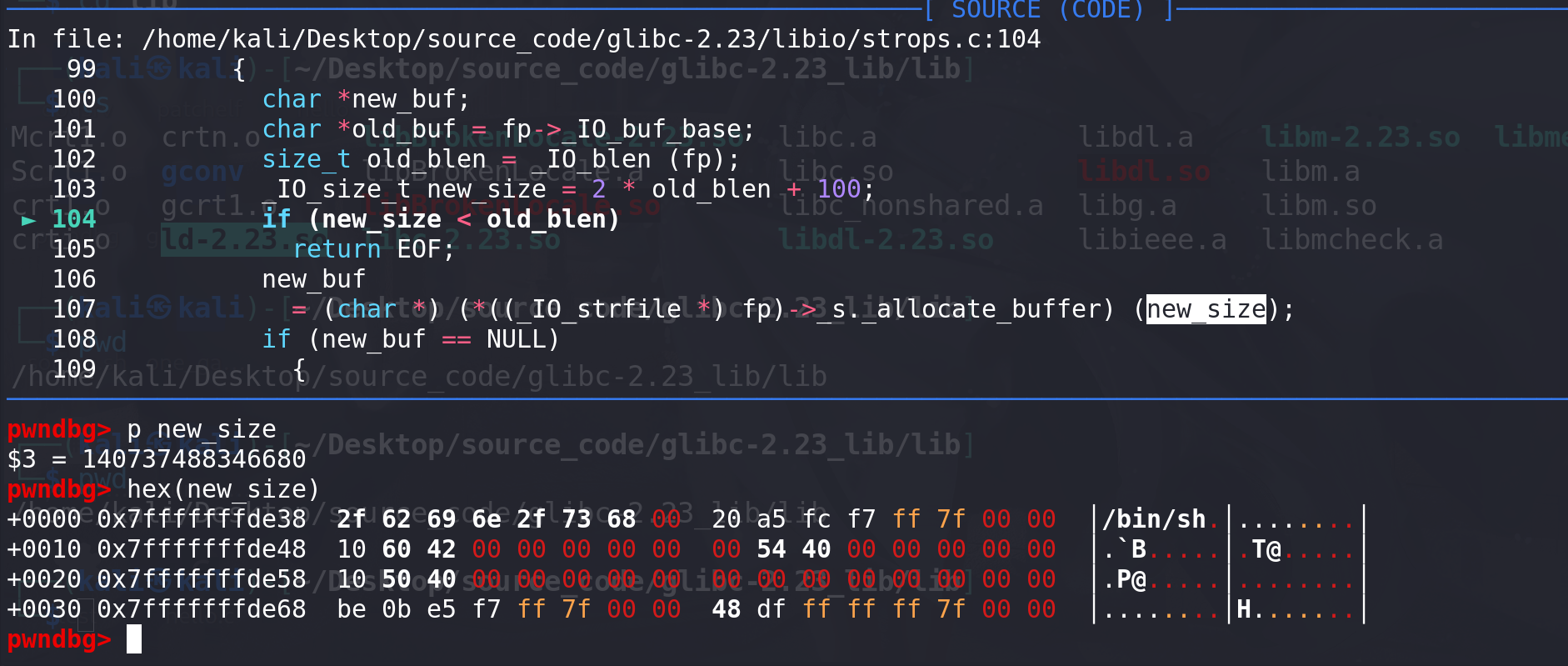Click the final pwndbg prompt cursor
Screen dimensions: 1568x666
[134, 639]
